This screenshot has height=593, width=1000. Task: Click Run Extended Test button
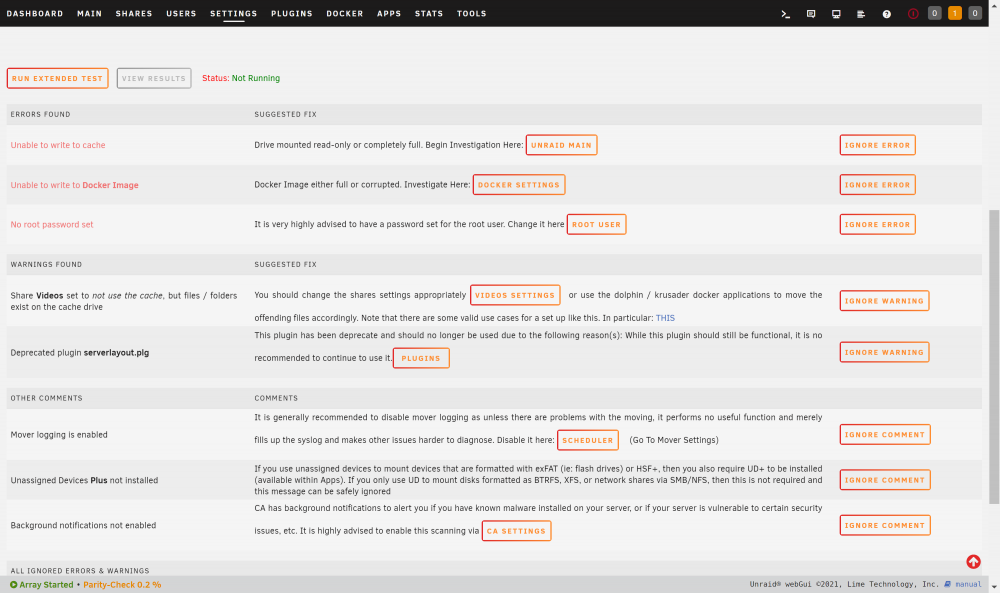[57, 78]
